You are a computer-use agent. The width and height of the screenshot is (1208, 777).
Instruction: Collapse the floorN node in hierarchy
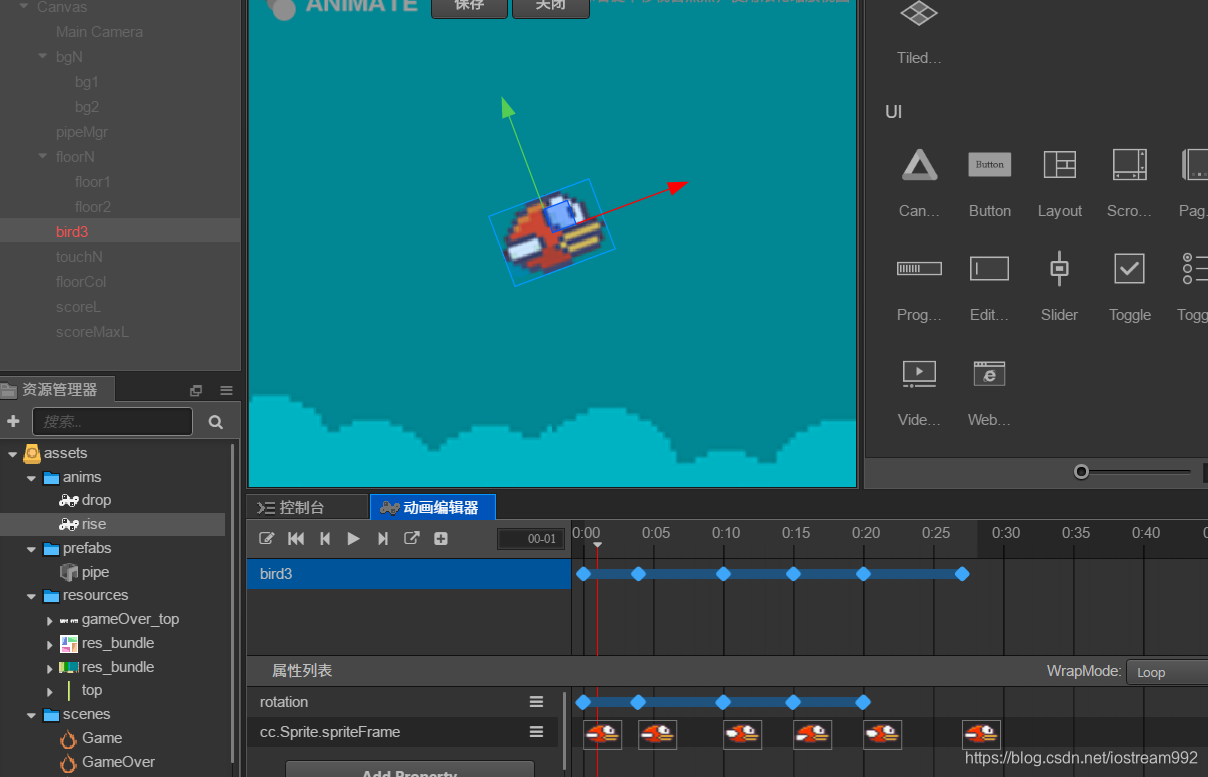click(43, 157)
